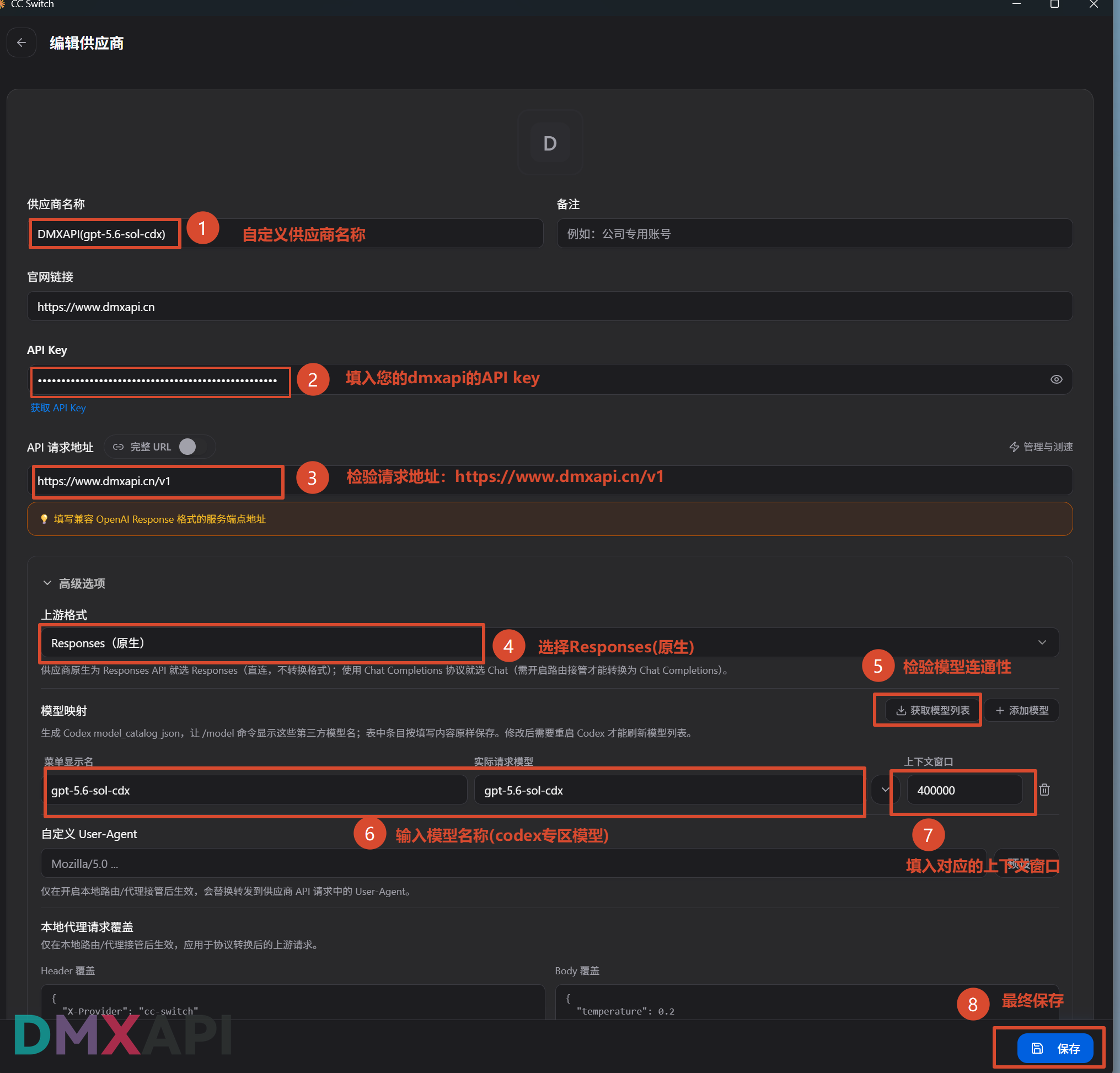The image size is (1120, 1073).
Task: Open the 上游格式 Responses（原生）dropdown
Action: coord(550,643)
